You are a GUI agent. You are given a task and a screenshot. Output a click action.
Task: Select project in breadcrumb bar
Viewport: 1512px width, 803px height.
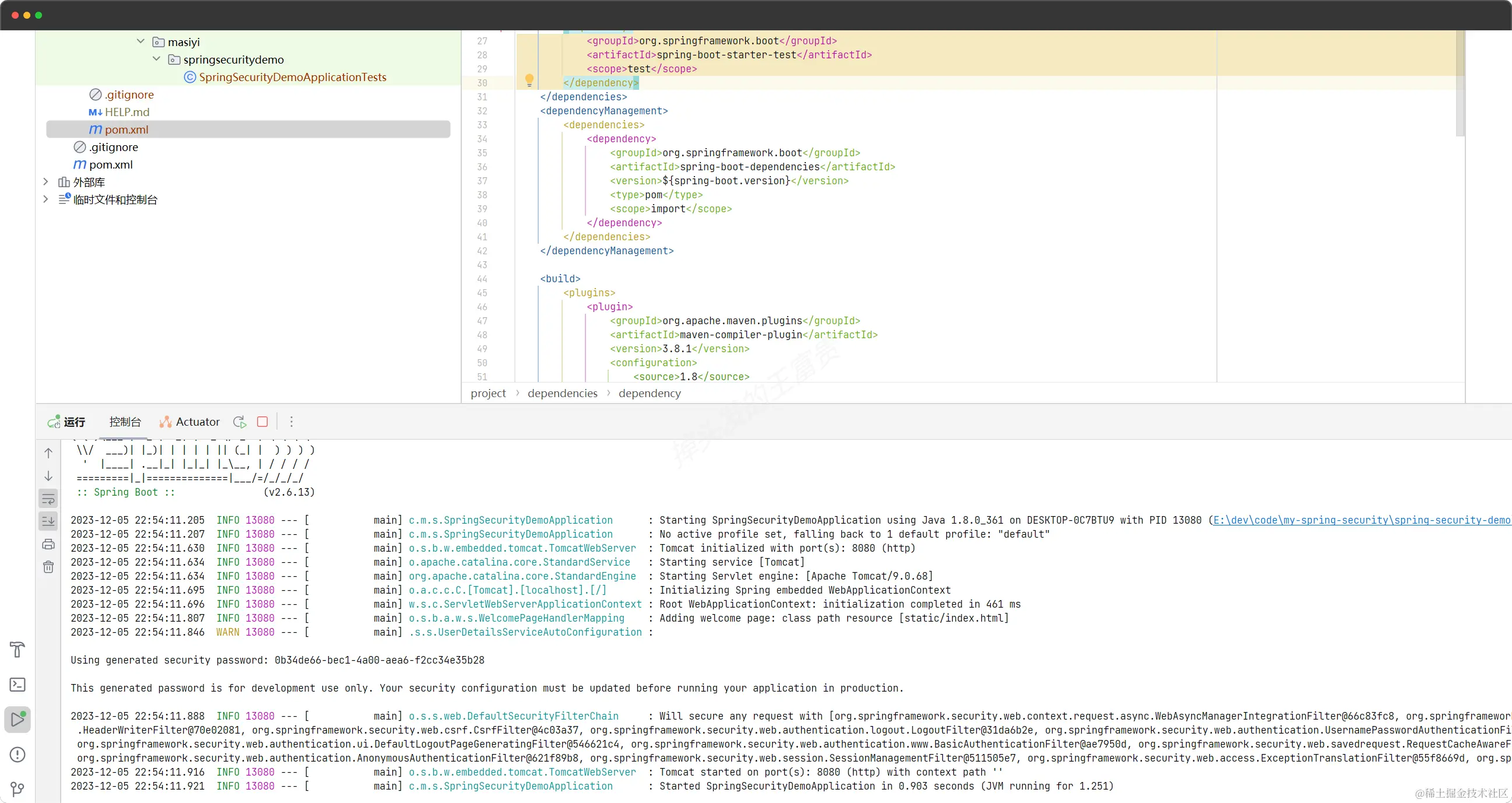click(x=487, y=393)
